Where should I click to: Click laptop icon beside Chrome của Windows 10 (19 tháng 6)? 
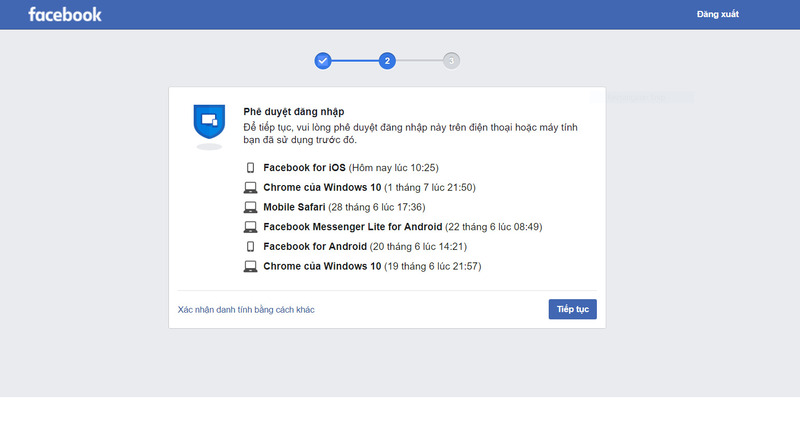click(x=250, y=266)
